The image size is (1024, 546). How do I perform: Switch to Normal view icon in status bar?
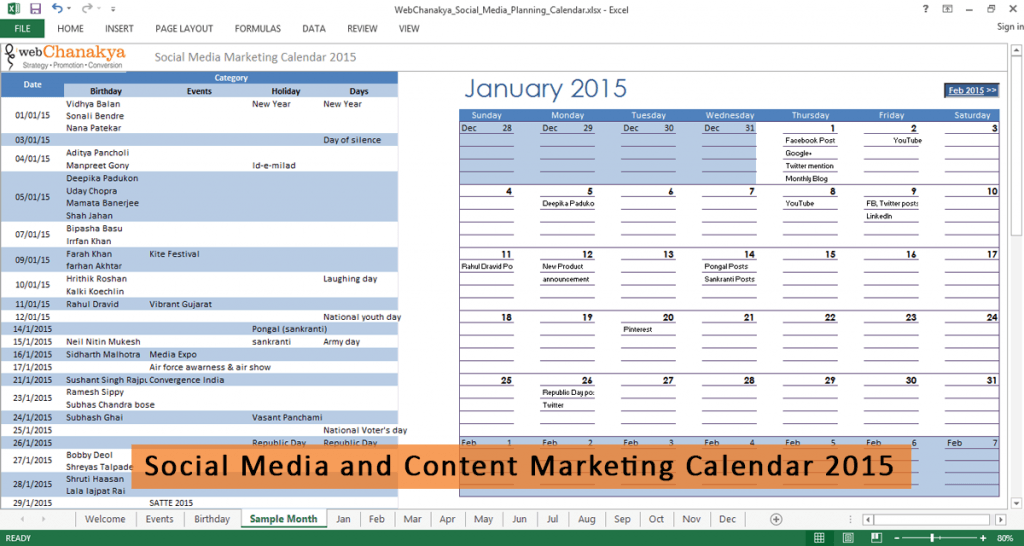[x=819, y=538]
